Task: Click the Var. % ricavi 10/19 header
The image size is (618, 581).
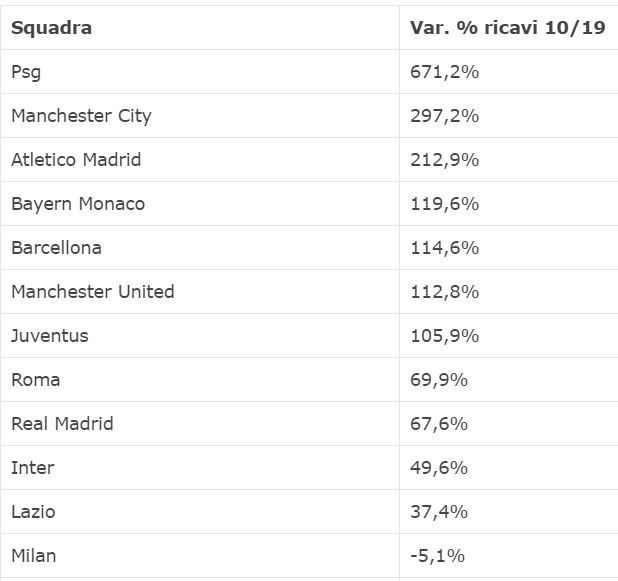Action: (x=507, y=28)
